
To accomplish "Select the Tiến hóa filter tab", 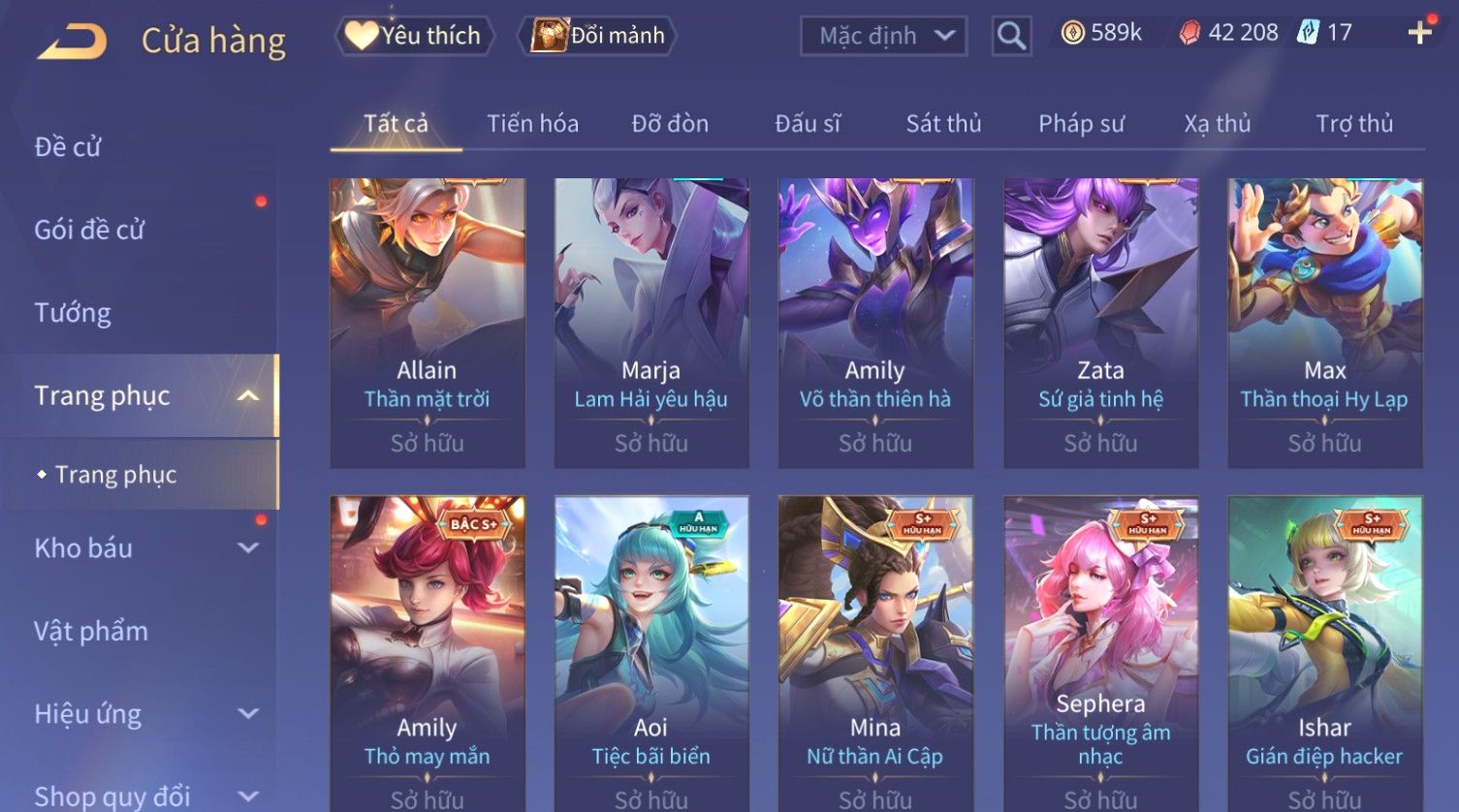I will 532,123.
